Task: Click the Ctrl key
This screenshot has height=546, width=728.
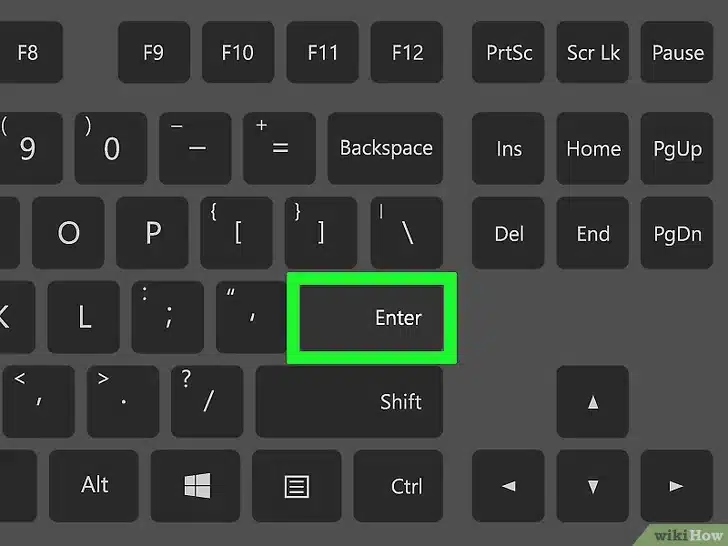Action: click(398, 486)
